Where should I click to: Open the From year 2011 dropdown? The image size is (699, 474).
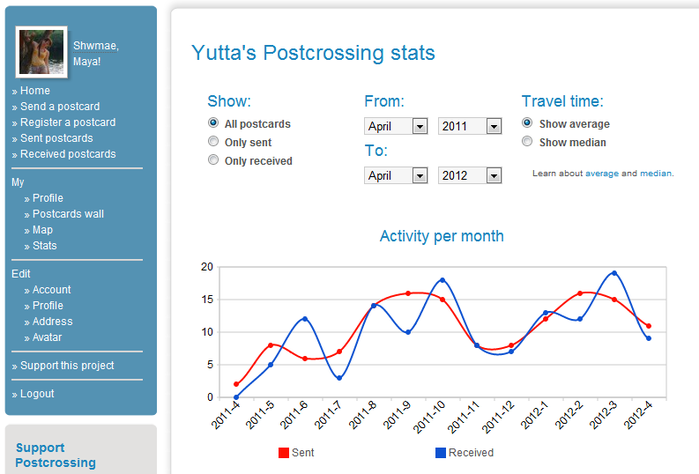(x=470, y=126)
